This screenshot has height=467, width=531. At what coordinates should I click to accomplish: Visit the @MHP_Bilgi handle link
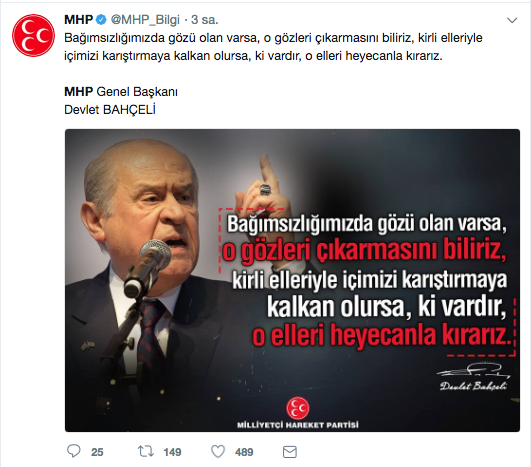click(x=145, y=20)
